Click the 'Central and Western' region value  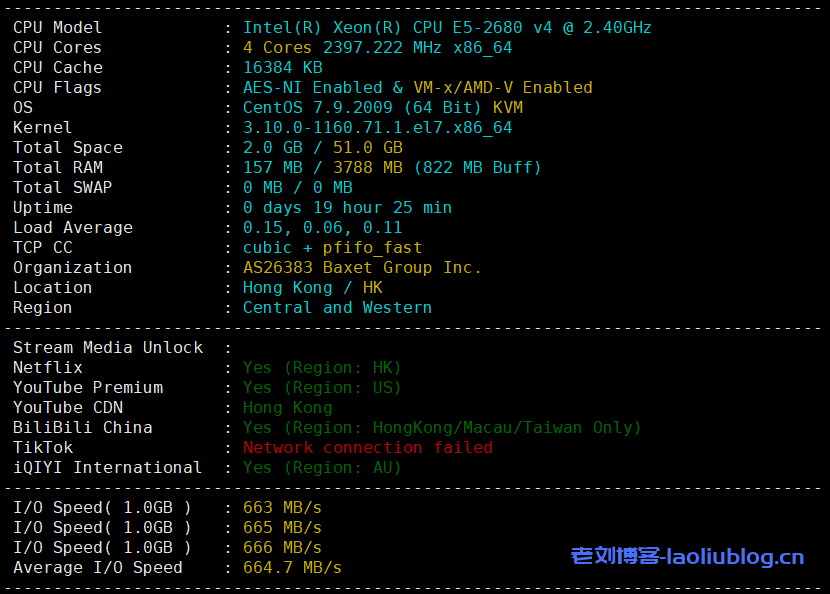pos(337,308)
